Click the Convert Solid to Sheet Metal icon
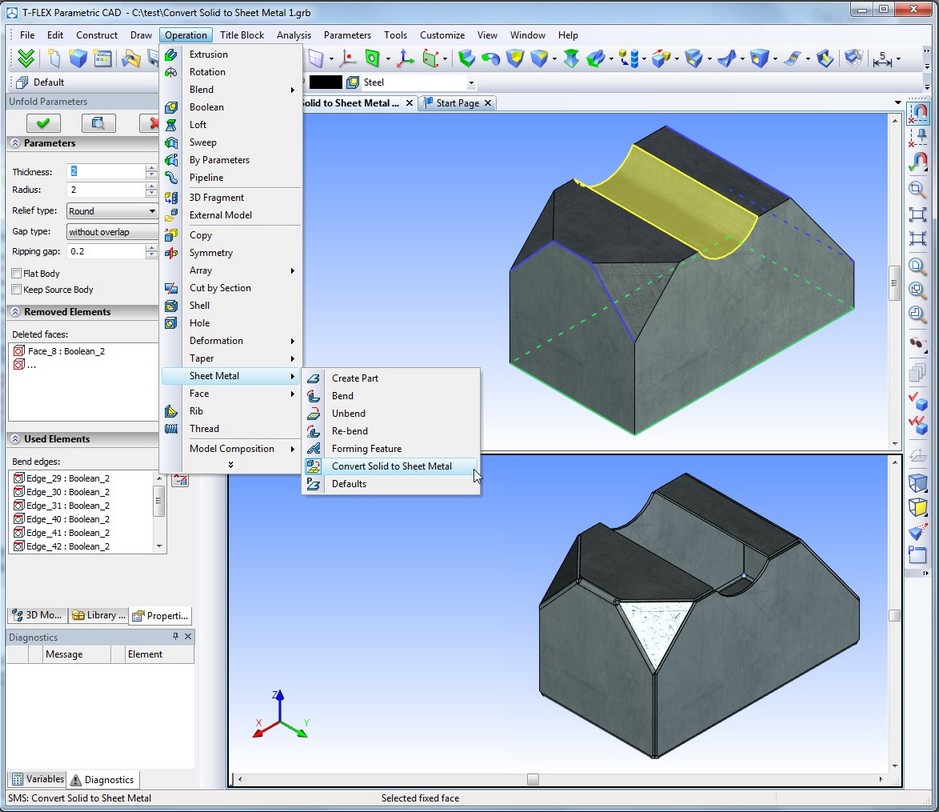Image resolution: width=939 pixels, height=812 pixels. [314, 466]
